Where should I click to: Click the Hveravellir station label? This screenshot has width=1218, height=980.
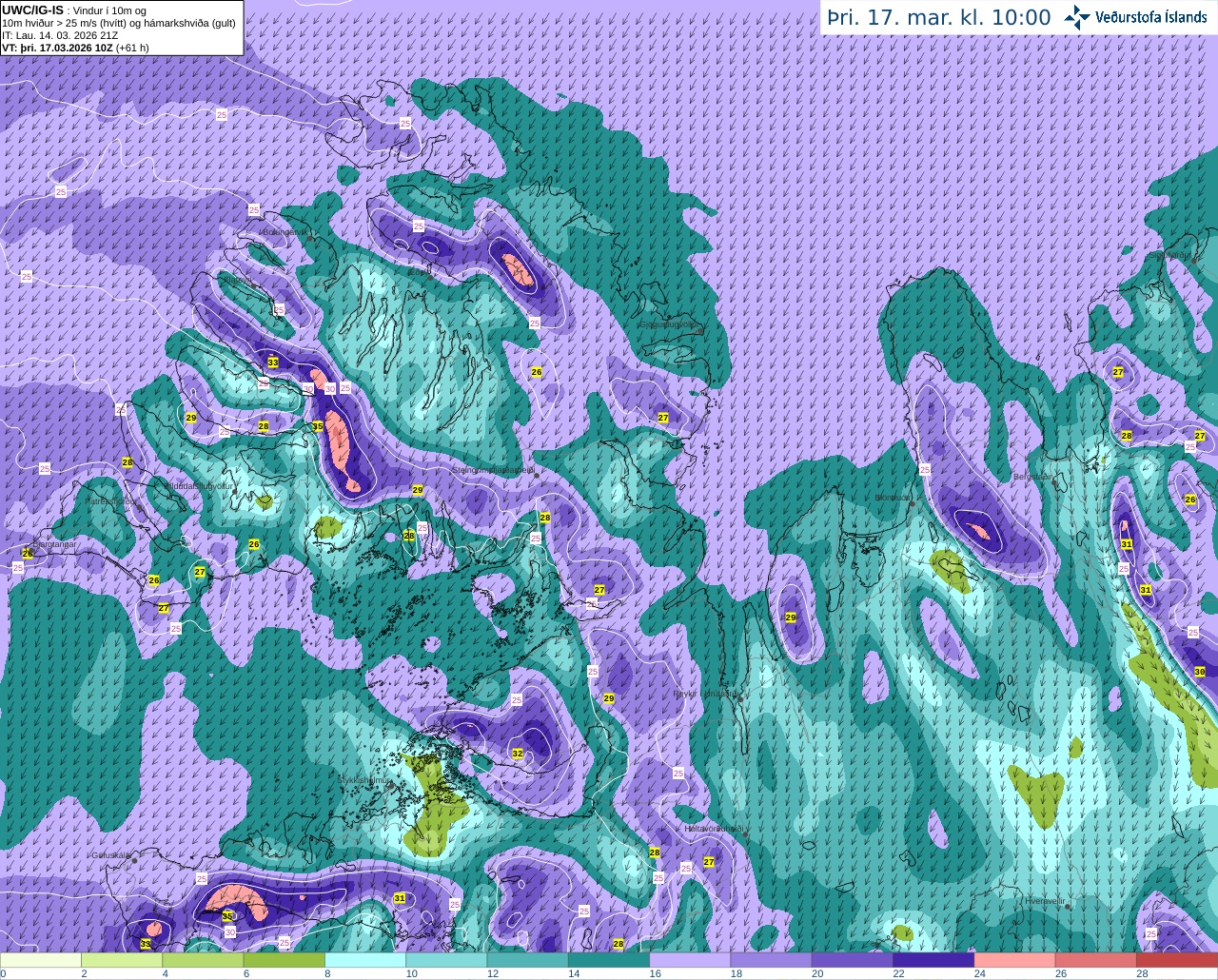coord(1045,900)
